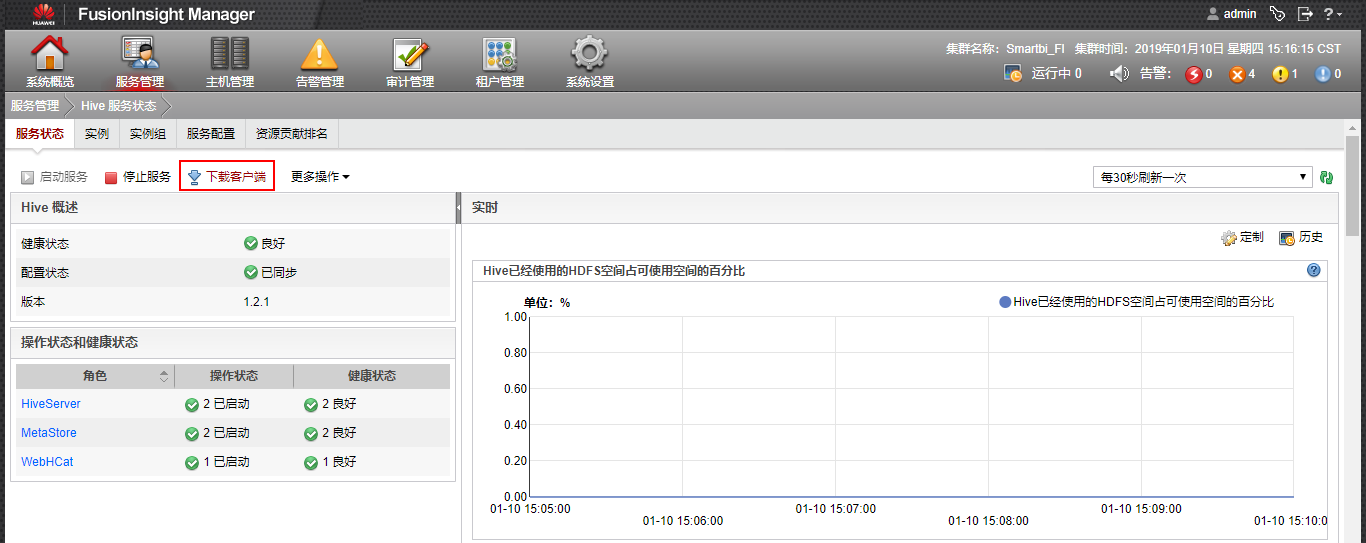This screenshot has width=1366, height=543.
Task: Click the 操作状态 column header
Action: tap(234, 376)
